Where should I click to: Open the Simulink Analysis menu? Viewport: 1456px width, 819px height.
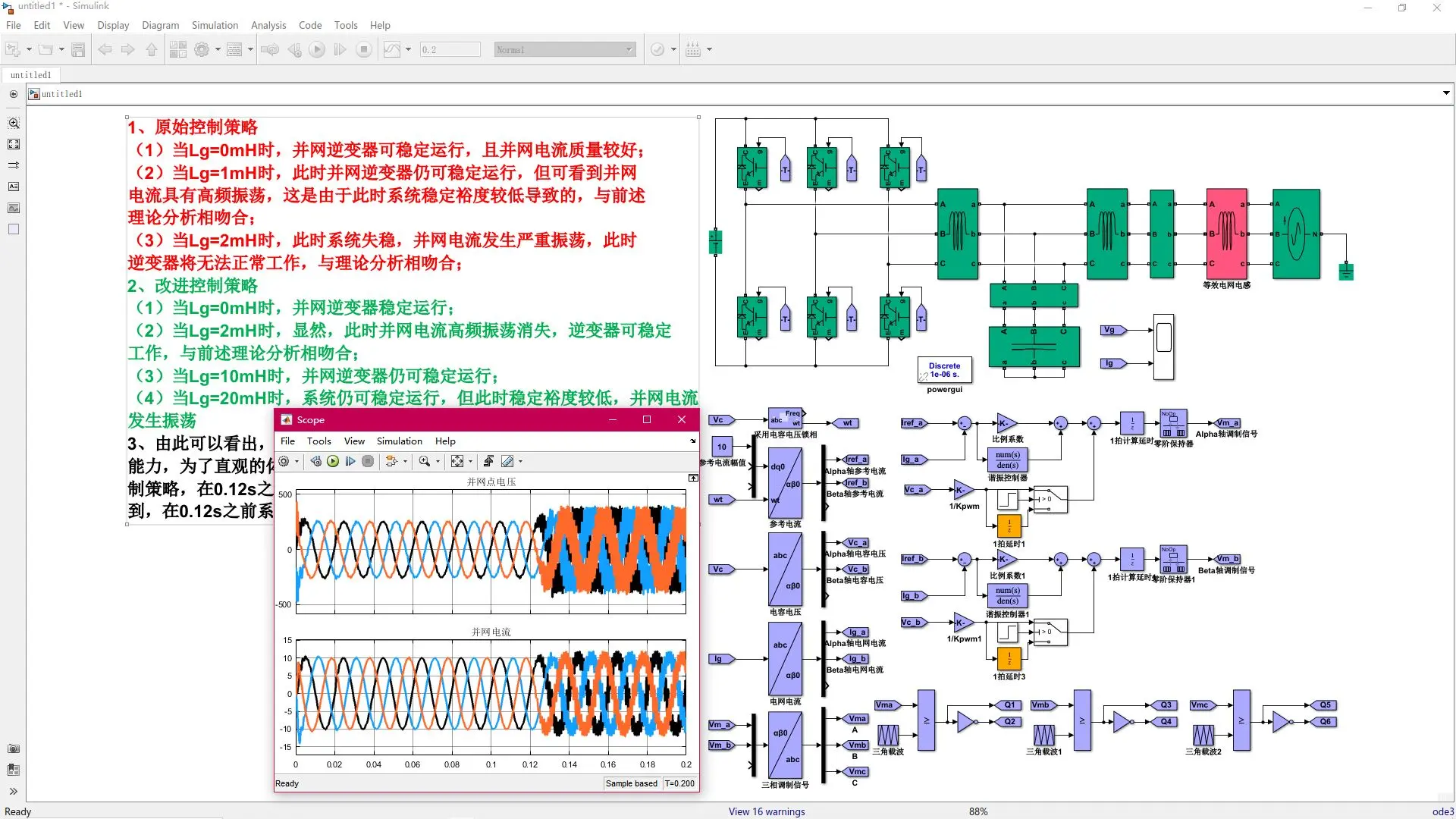pyautogui.click(x=268, y=25)
